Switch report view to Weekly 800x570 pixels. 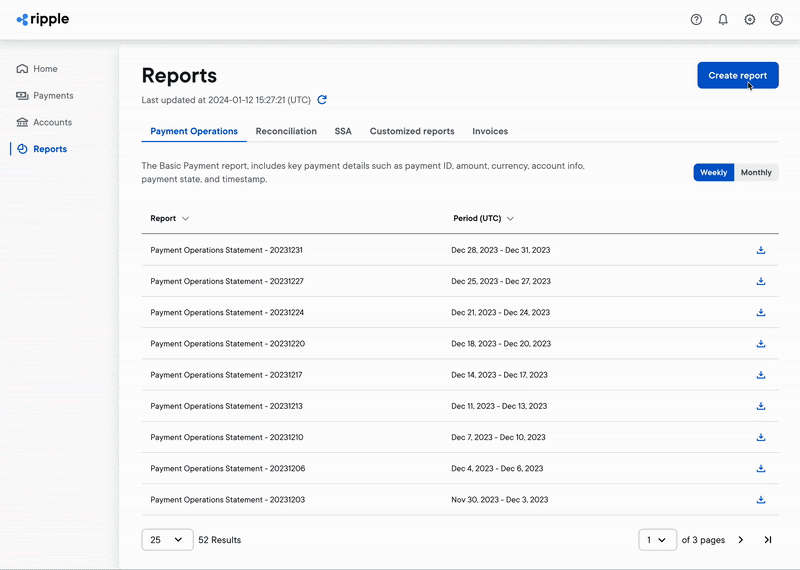713,172
